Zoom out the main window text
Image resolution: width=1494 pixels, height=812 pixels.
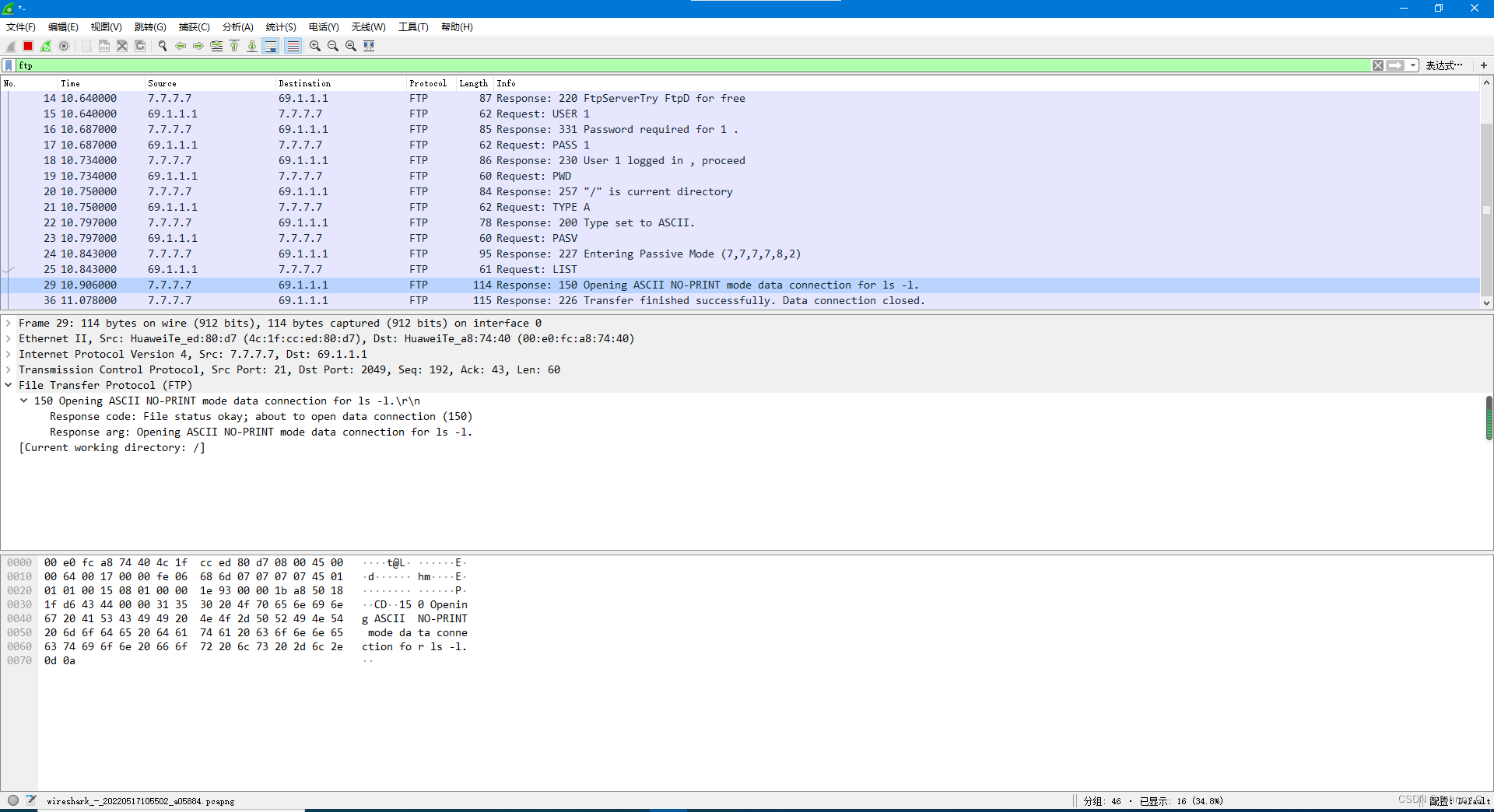[x=333, y=46]
